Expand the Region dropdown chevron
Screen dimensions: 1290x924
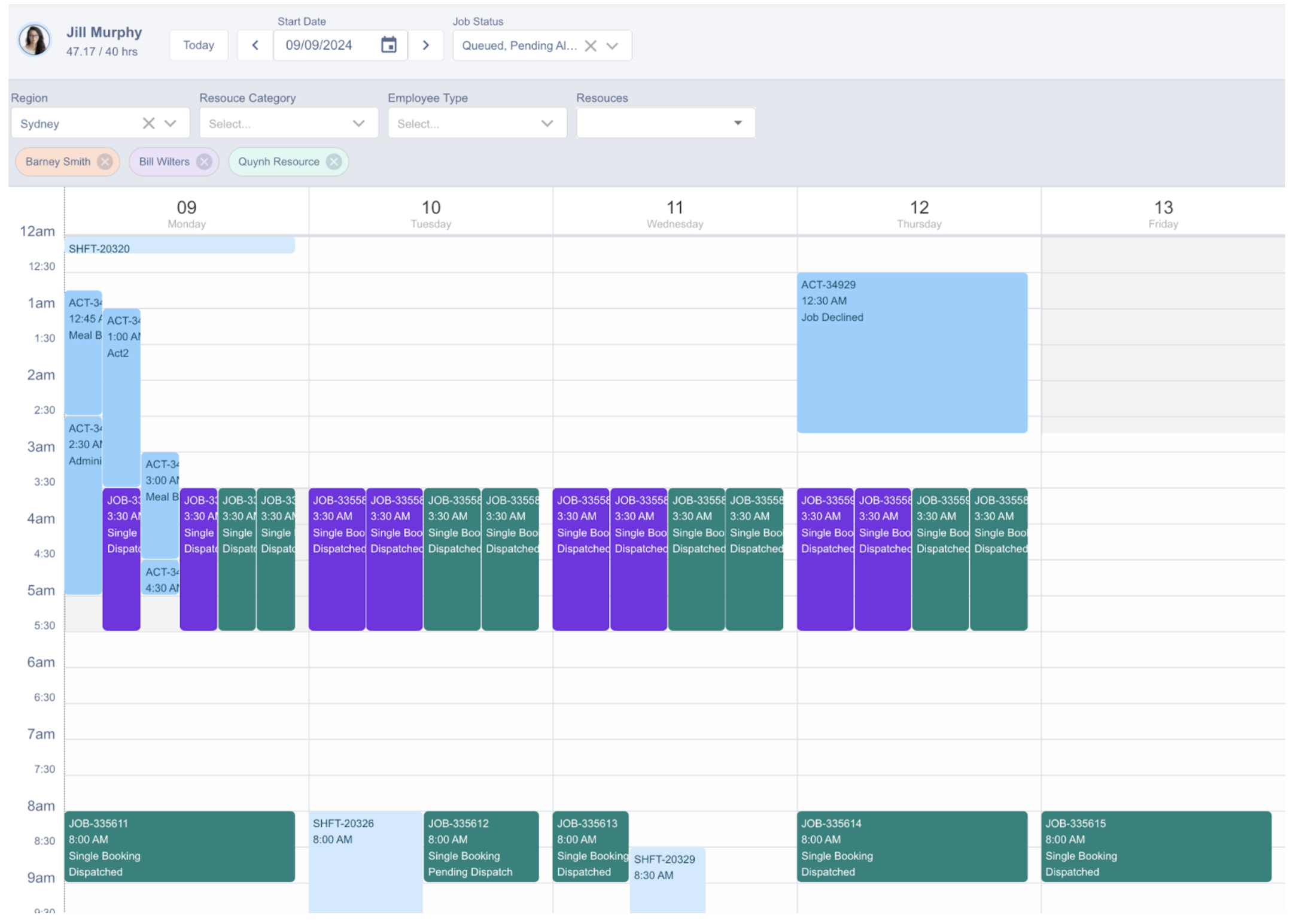(171, 123)
